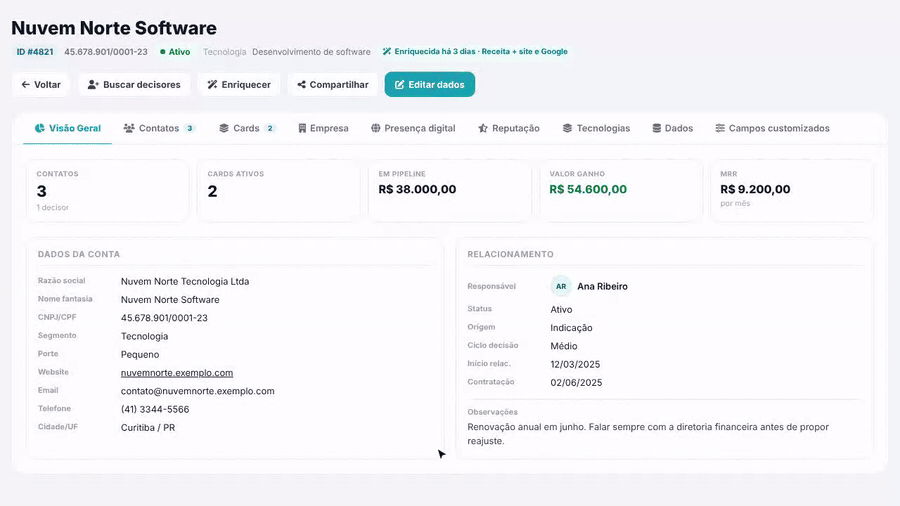Click the globe icon of Presença digital

375,128
